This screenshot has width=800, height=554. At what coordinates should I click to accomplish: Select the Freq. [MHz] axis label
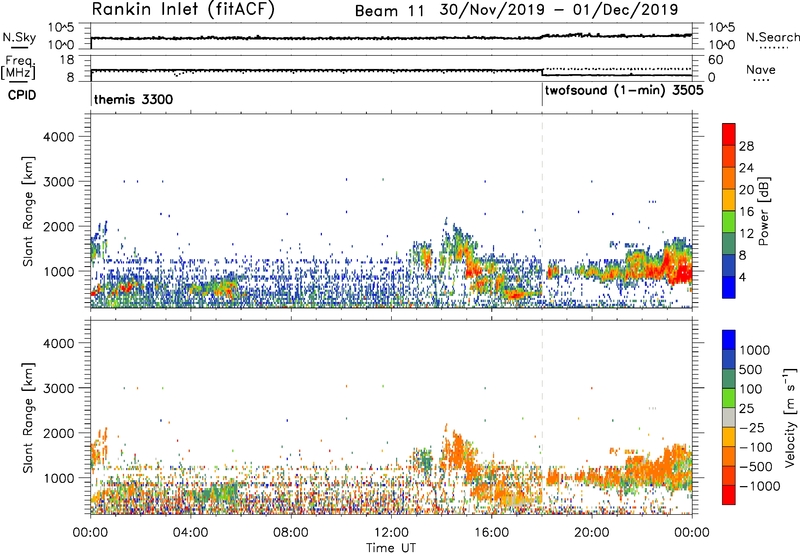[19, 68]
